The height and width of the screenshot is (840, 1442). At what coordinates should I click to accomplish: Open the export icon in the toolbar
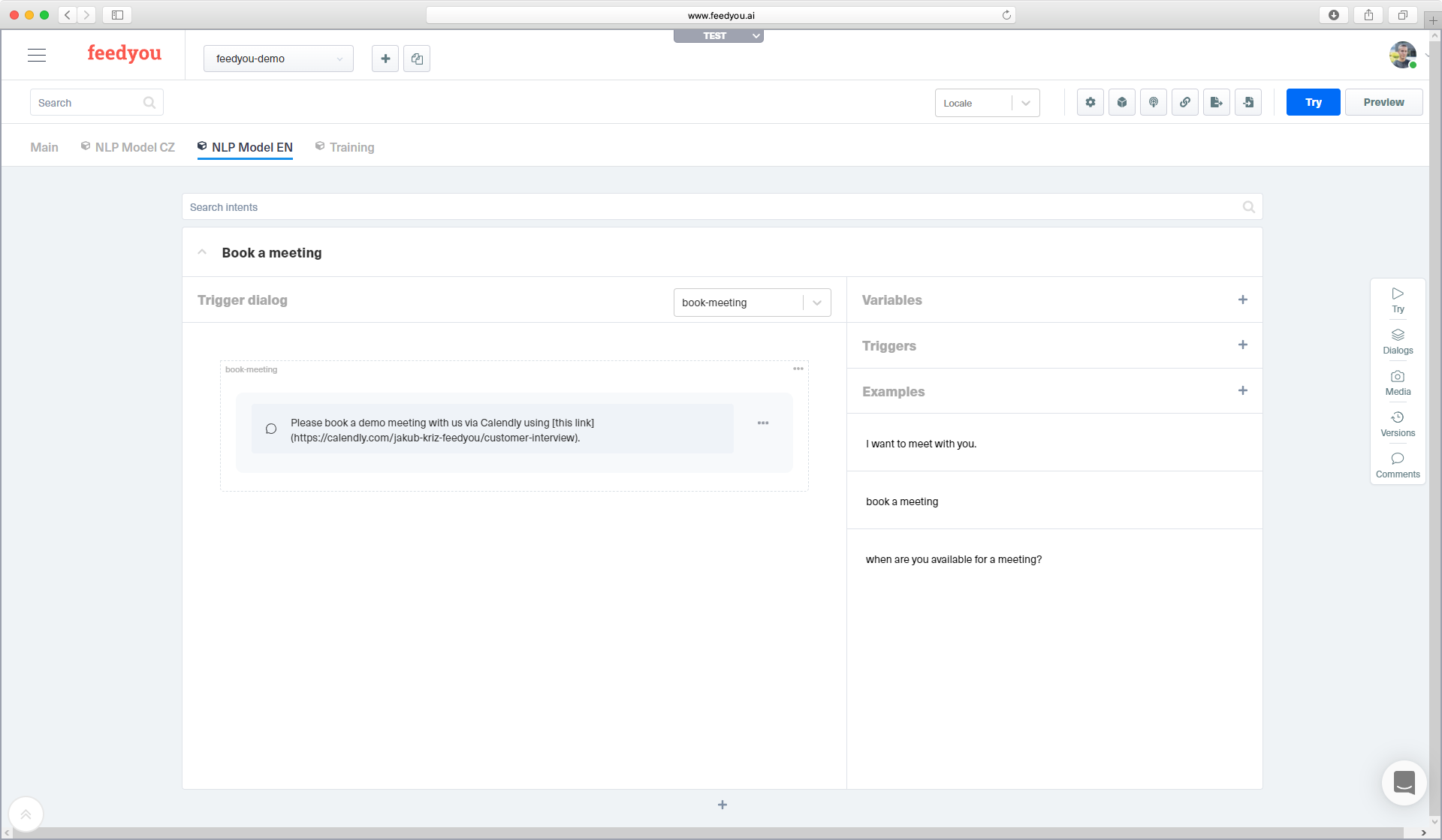click(x=1217, y=102)
